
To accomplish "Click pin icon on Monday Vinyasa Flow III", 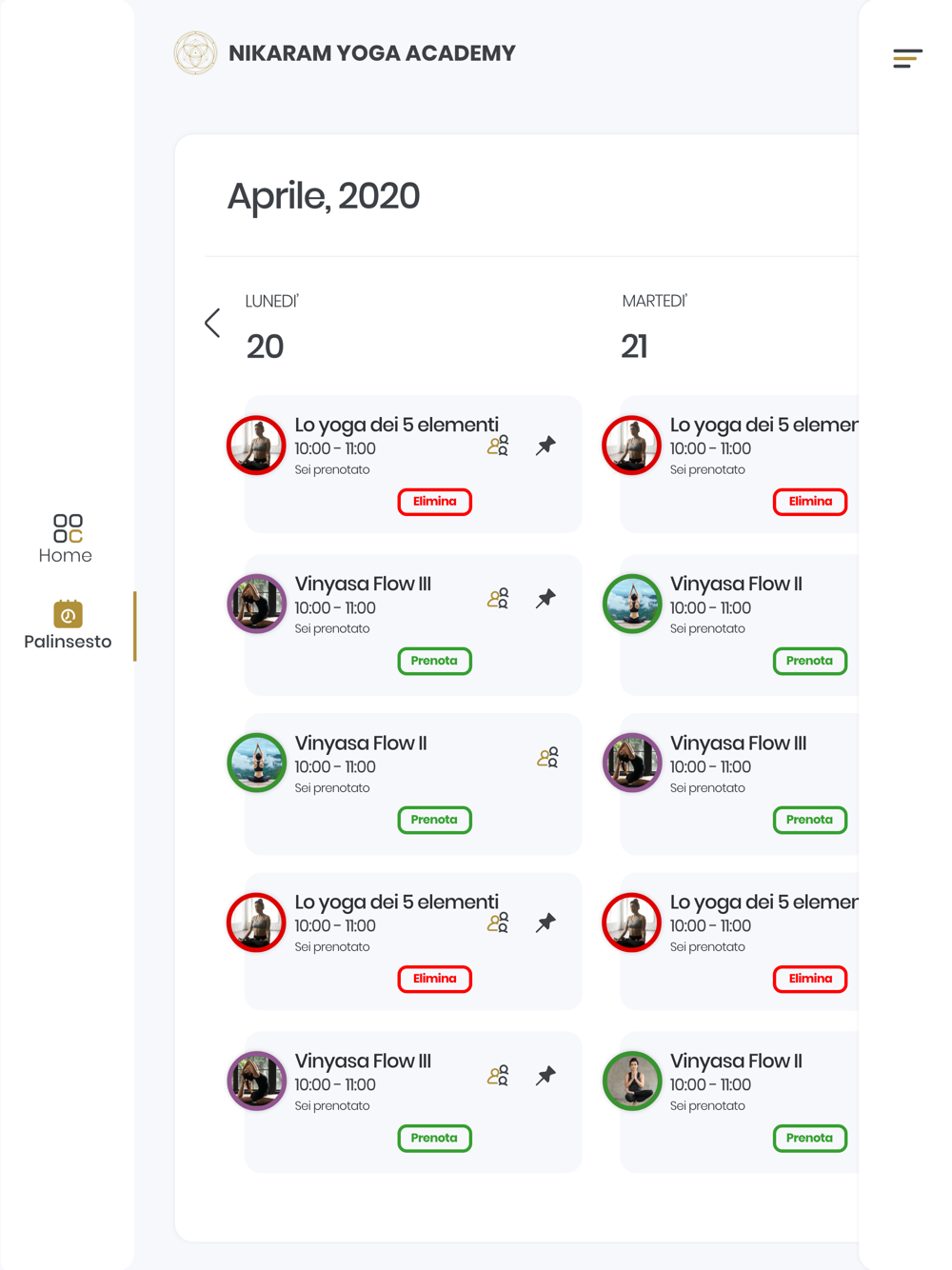I will click(x=545, y=599).
